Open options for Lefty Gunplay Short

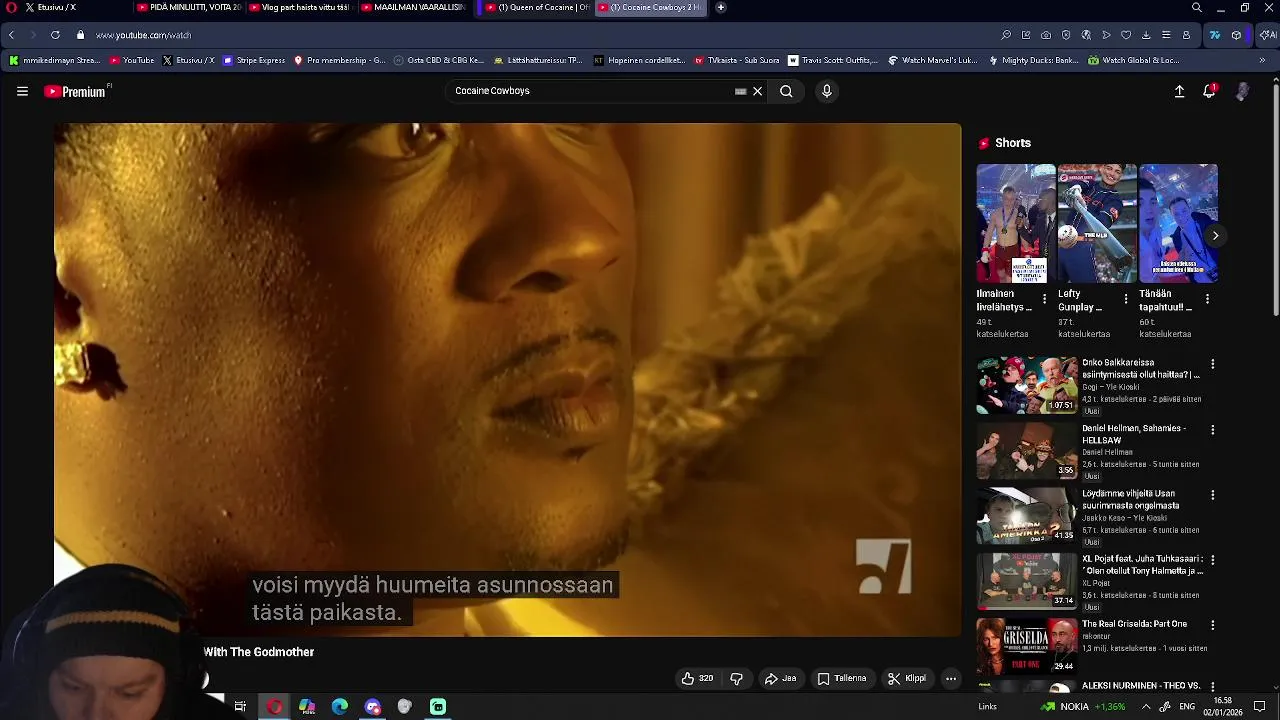pyautogui.click(x=1126, y=299)
